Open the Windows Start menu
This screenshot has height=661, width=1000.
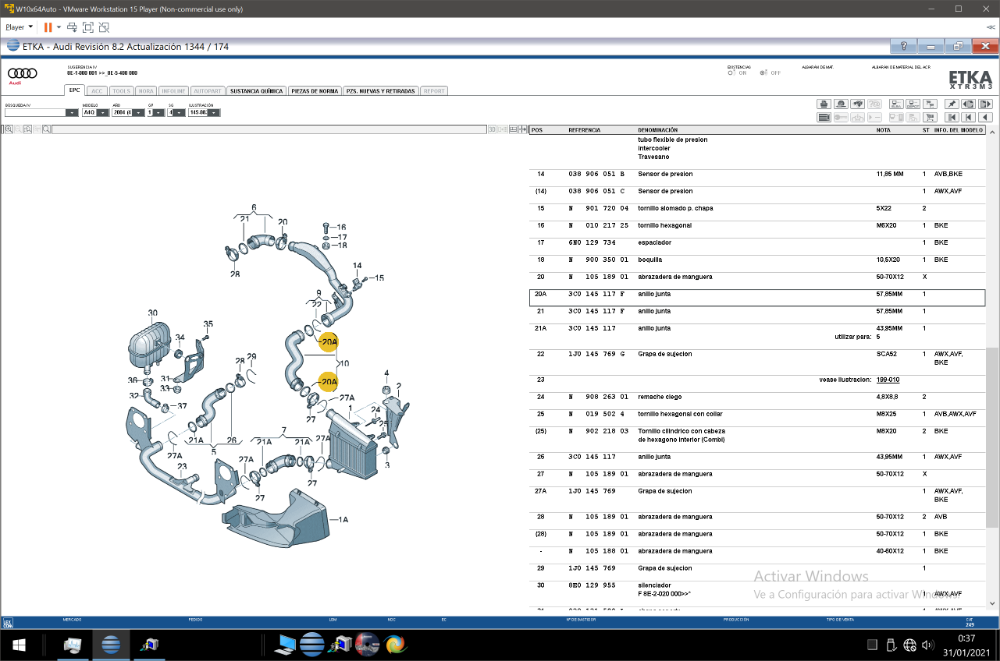18,644
